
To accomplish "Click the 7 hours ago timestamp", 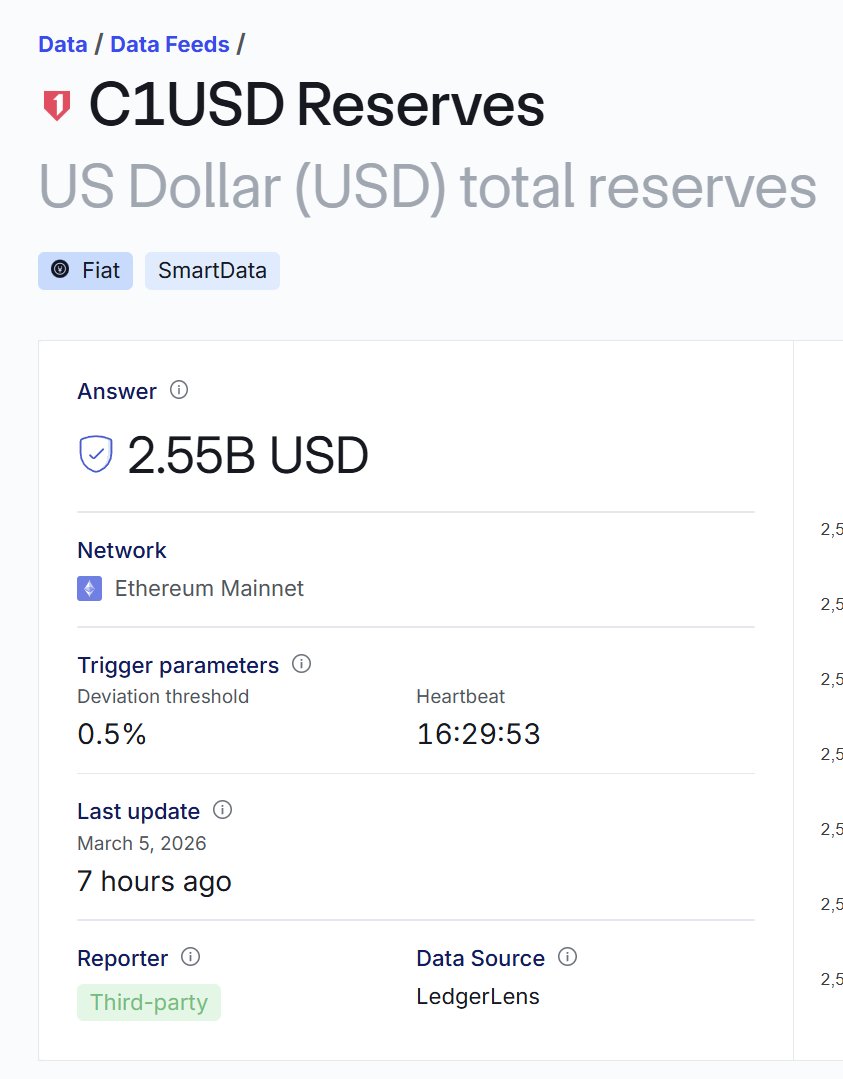I will 154,881.
